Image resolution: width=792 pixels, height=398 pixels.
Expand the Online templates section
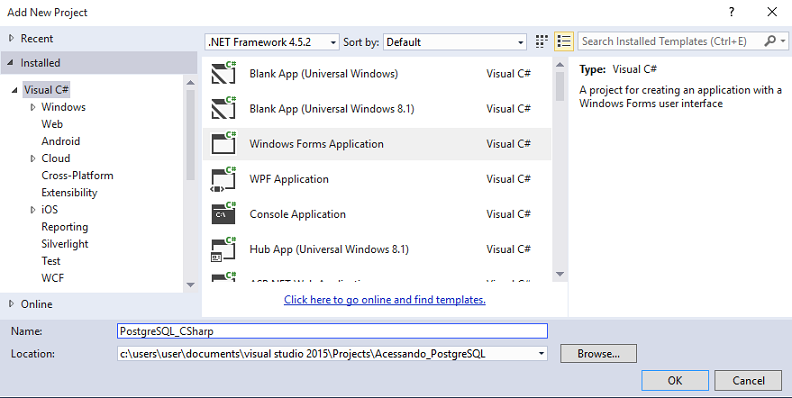11,304
